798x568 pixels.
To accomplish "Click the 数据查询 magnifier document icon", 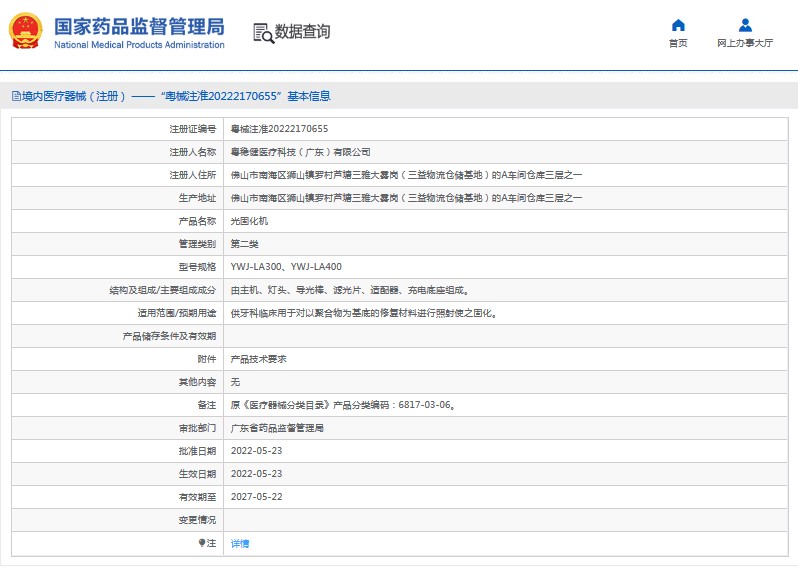I will click(263, 33).
